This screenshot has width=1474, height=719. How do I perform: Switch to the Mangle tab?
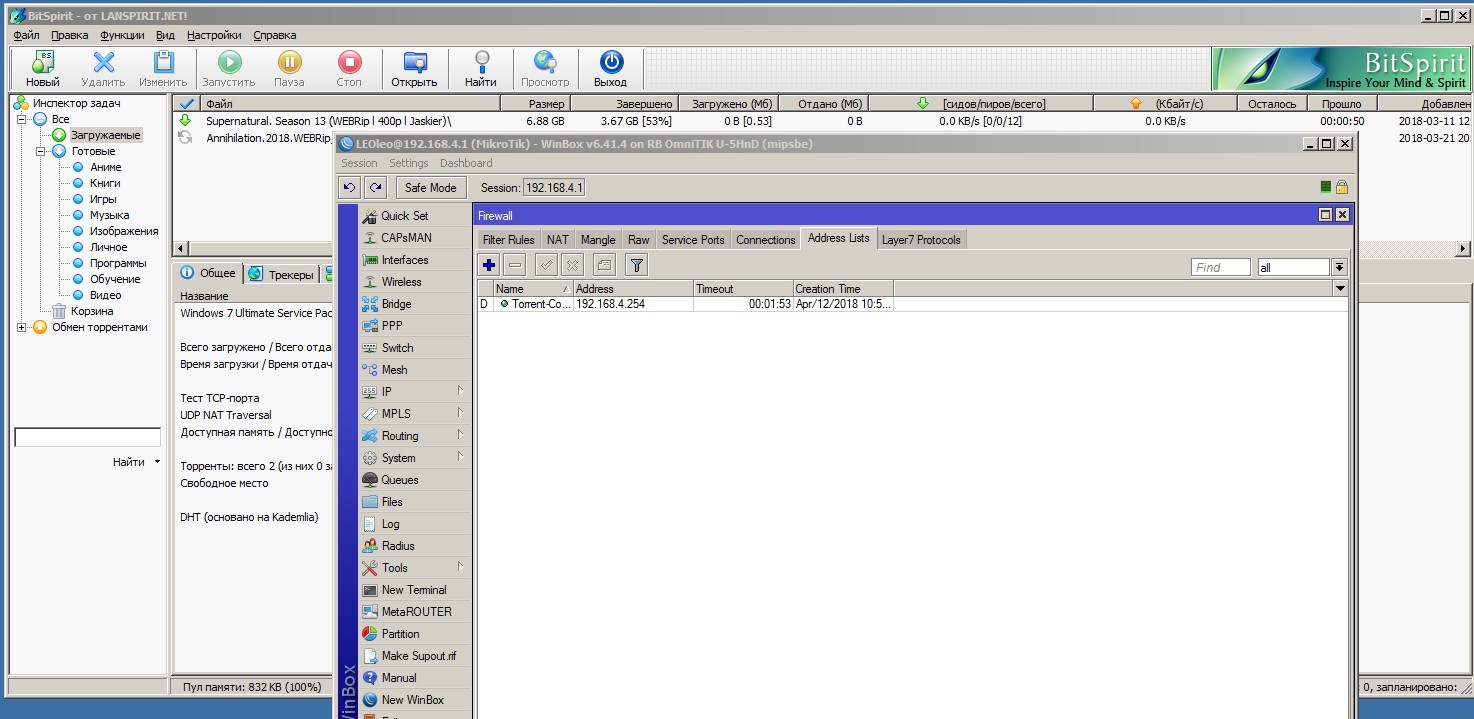coord(598,240)
